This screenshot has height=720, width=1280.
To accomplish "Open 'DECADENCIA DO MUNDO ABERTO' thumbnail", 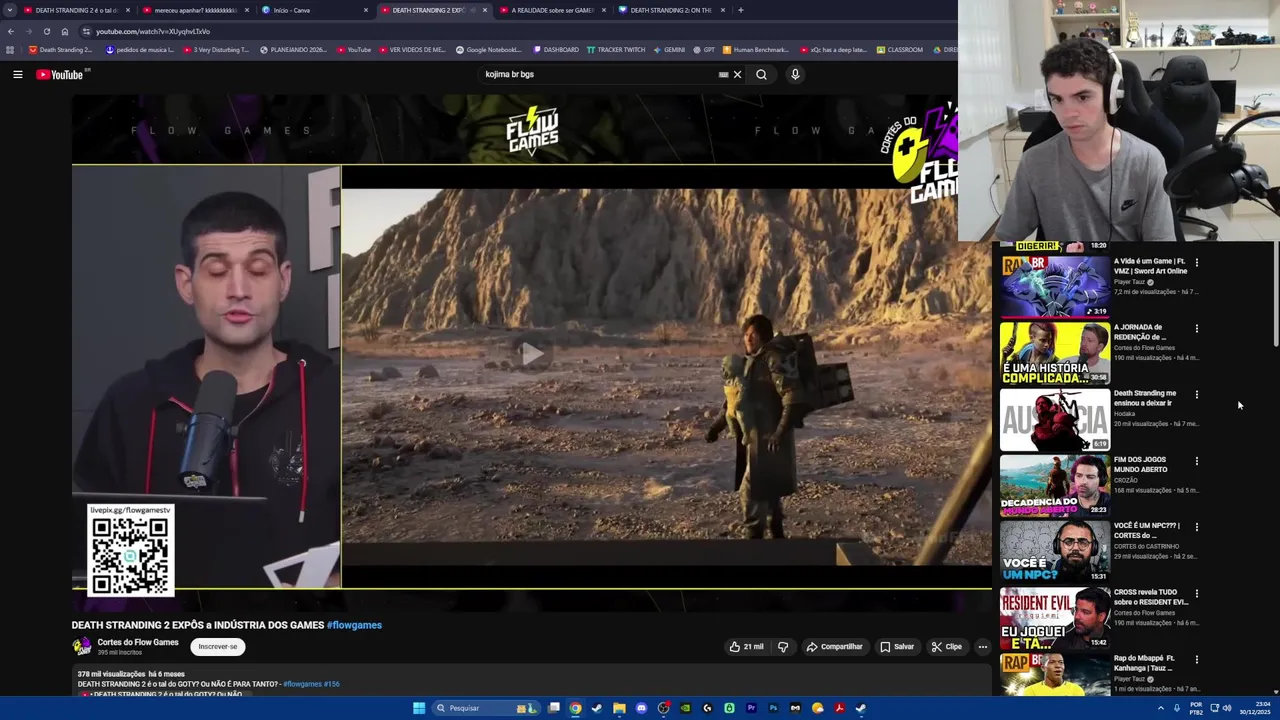I will pos(1055,485).
